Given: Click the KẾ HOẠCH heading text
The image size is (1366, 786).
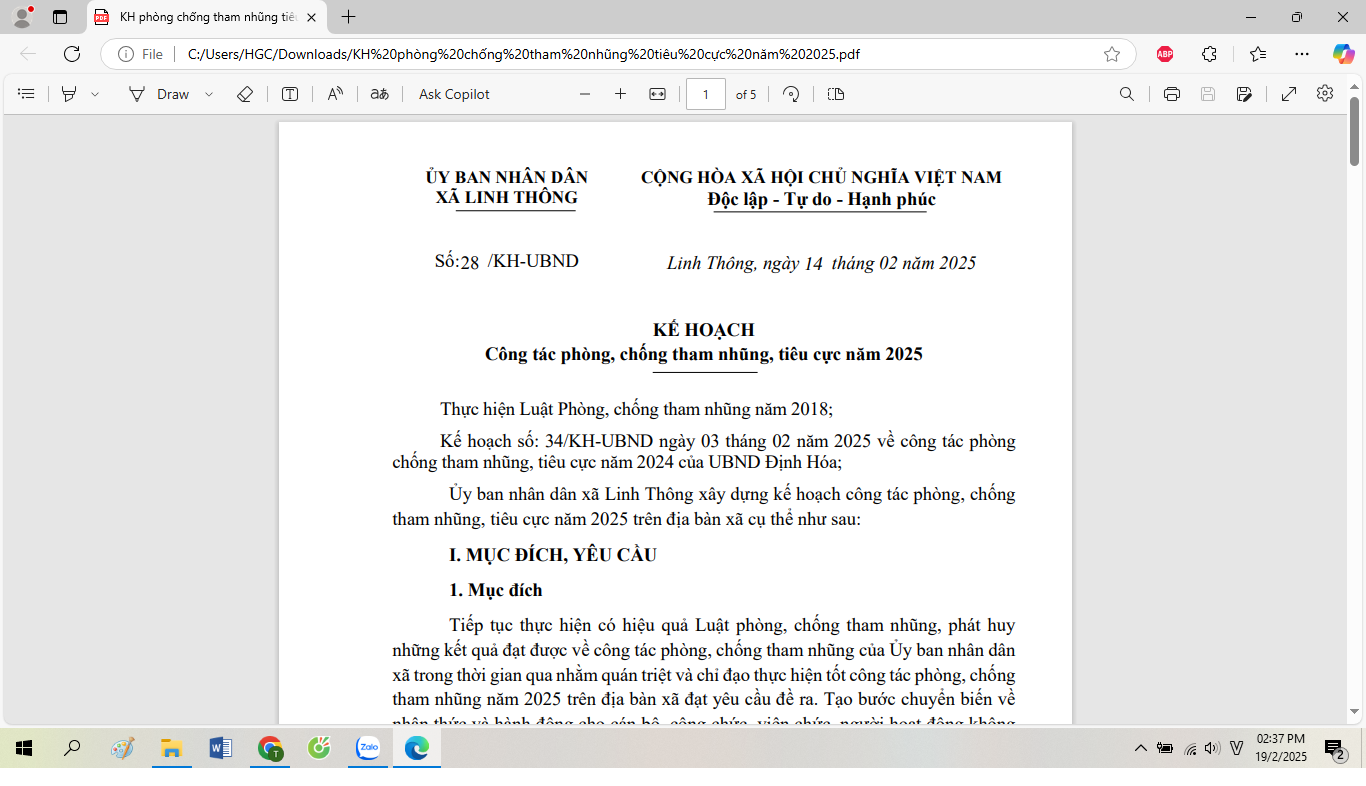Looking at the screenshot, I should 704,330.
